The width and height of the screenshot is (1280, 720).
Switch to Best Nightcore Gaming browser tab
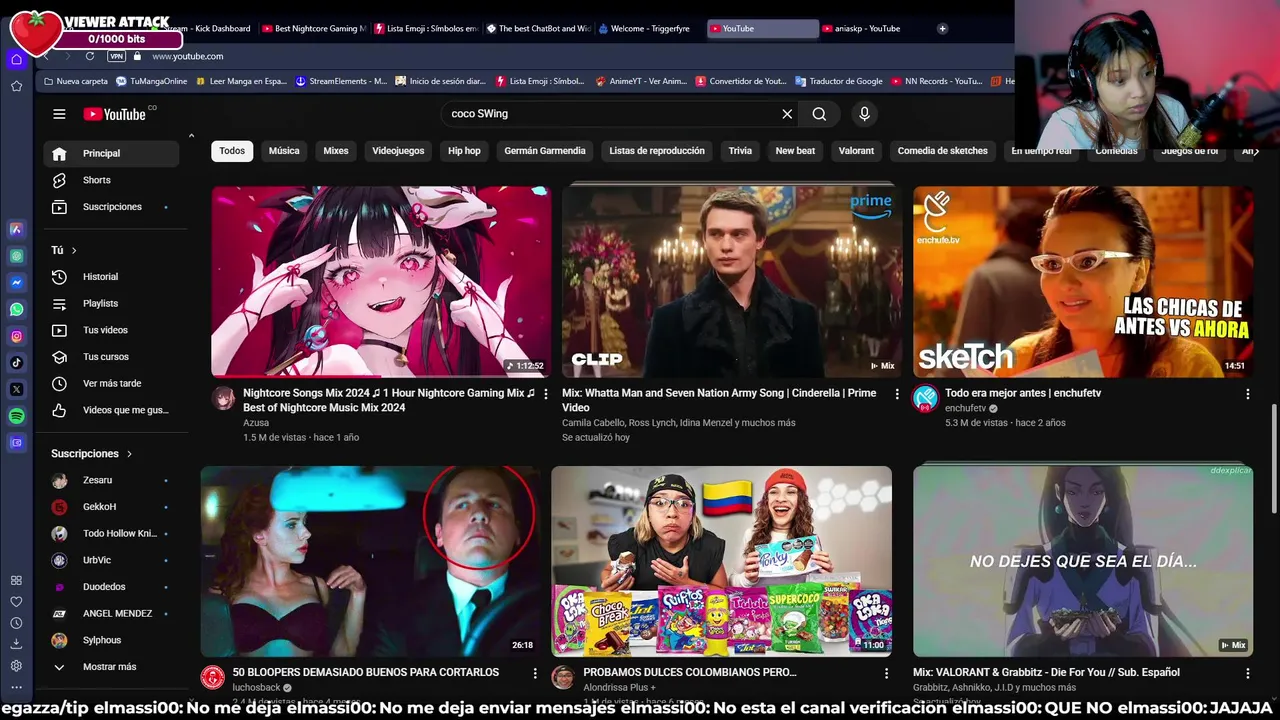point(314,28)
